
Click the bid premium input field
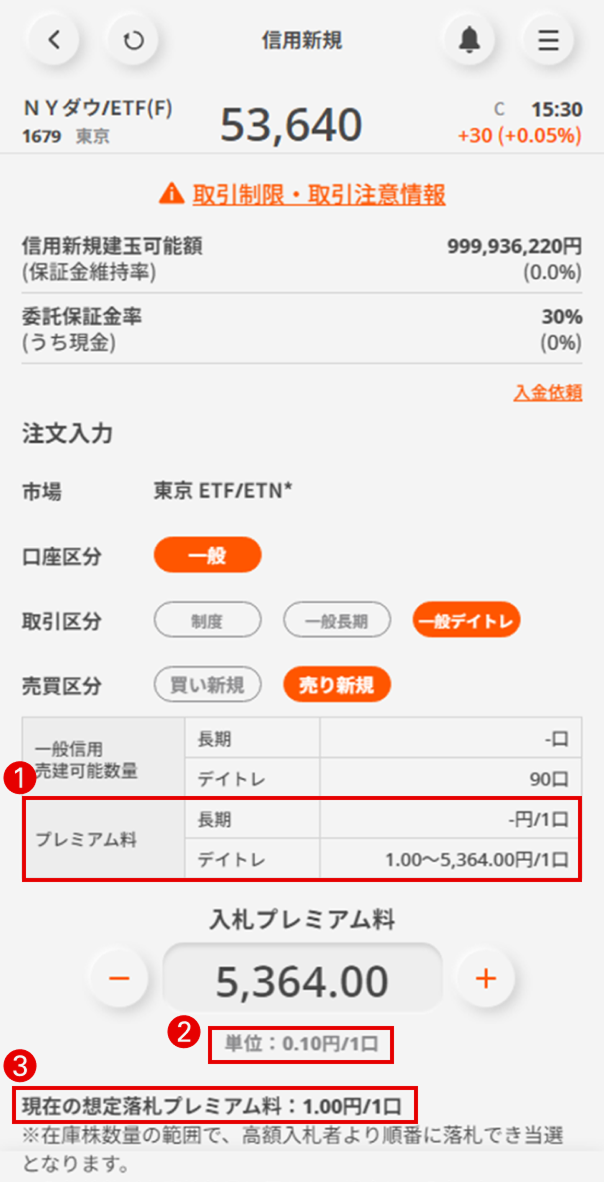[x=302, y=982]
